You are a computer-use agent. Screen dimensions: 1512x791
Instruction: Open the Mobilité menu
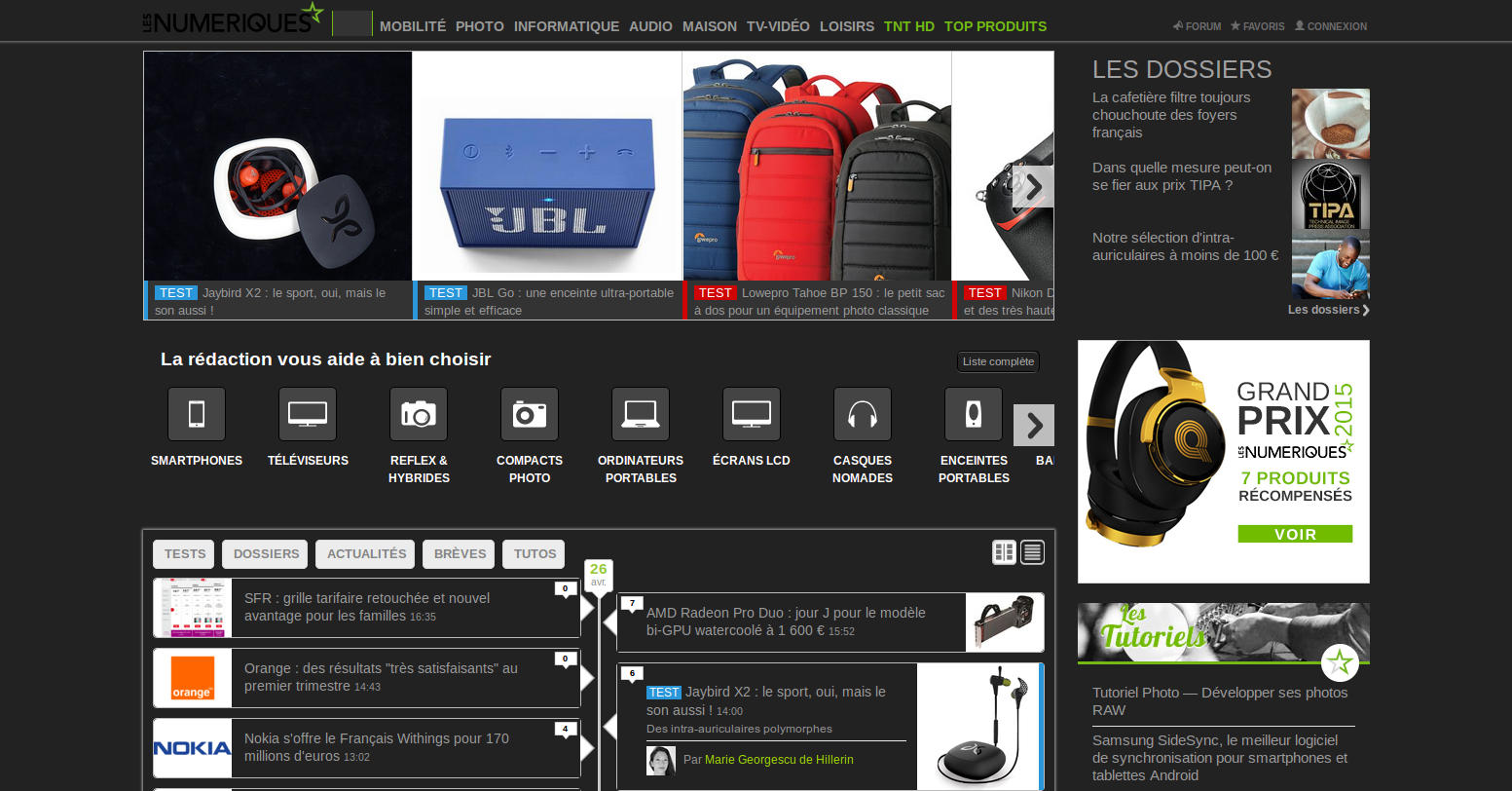tap(413, 26)
